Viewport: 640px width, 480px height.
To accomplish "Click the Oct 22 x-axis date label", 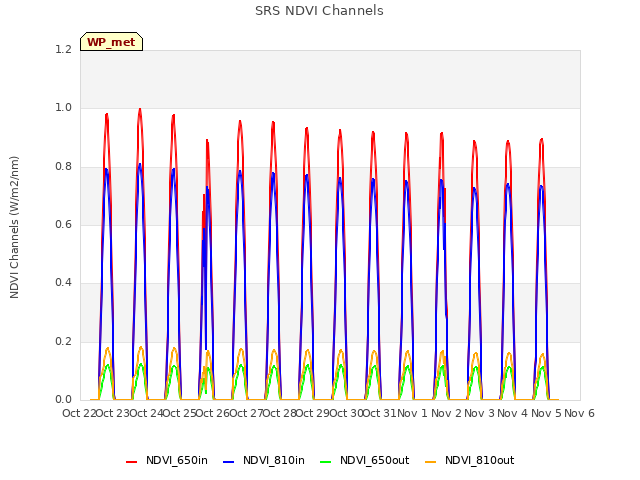I will pyautogui.click(x=79, y=413).
